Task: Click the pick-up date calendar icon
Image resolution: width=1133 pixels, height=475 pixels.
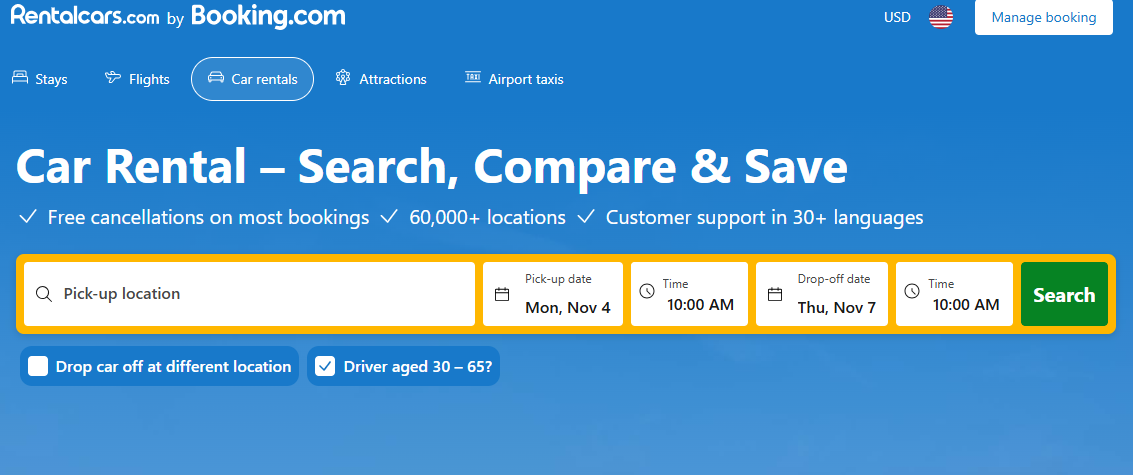Action: click(502, 294)
